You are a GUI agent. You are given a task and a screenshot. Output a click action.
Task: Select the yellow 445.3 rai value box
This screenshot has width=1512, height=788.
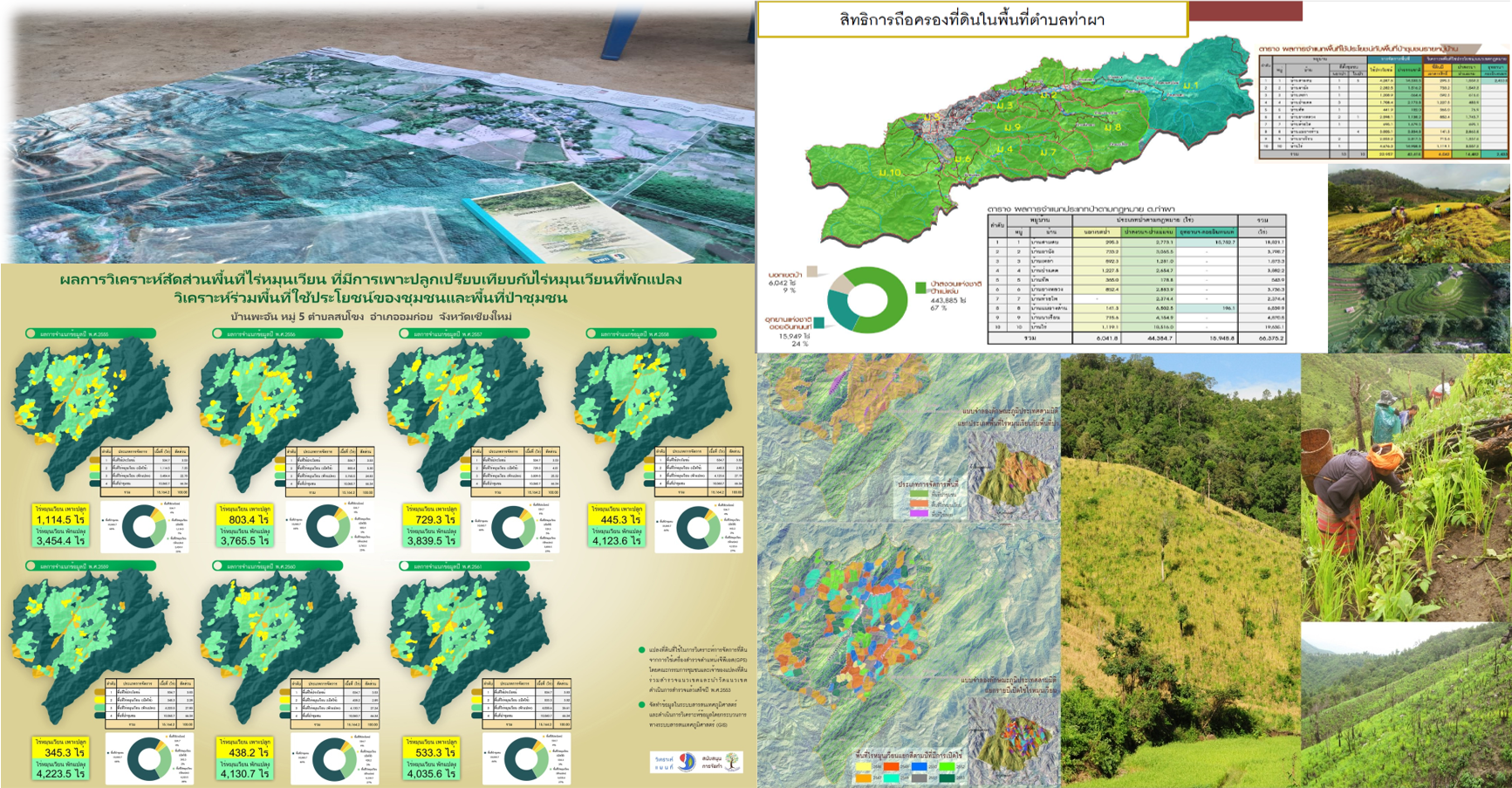617,516
